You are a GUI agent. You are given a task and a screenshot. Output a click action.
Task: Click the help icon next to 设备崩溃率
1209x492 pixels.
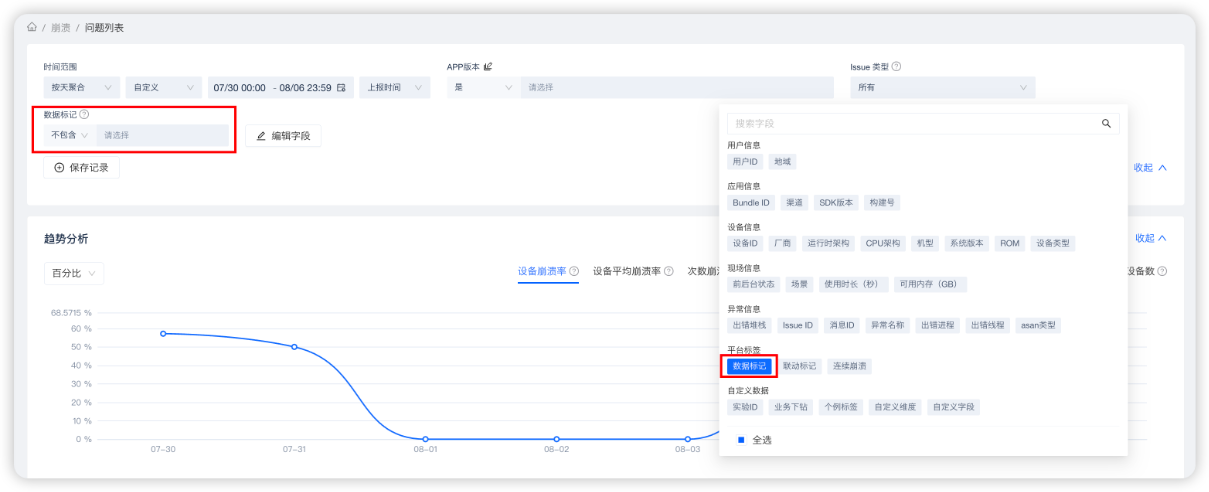click(574, 271)
